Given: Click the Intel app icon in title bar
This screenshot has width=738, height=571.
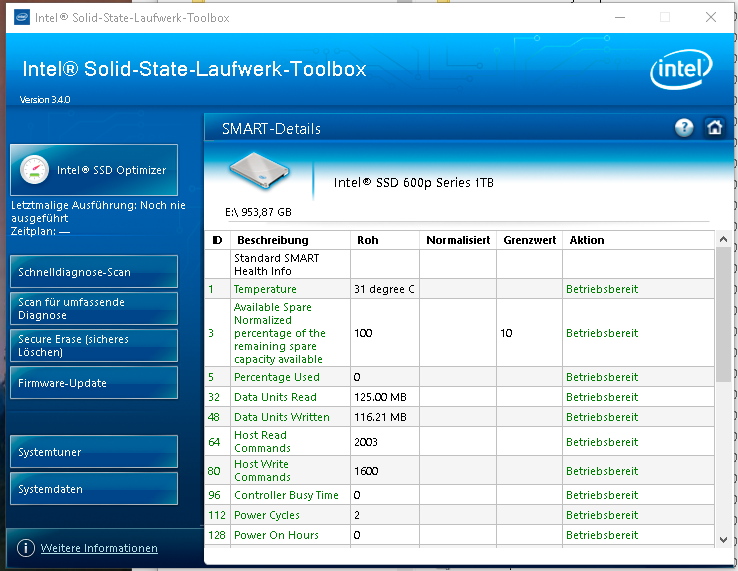Looking at the screenshot, I should click(22, 18).
